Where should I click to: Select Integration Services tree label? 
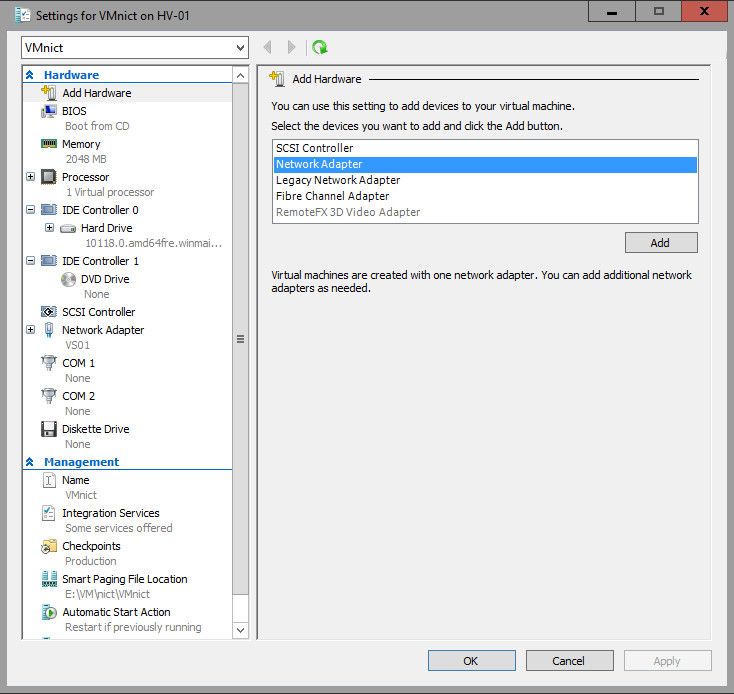pyautogui.click(x=111, y=513)
